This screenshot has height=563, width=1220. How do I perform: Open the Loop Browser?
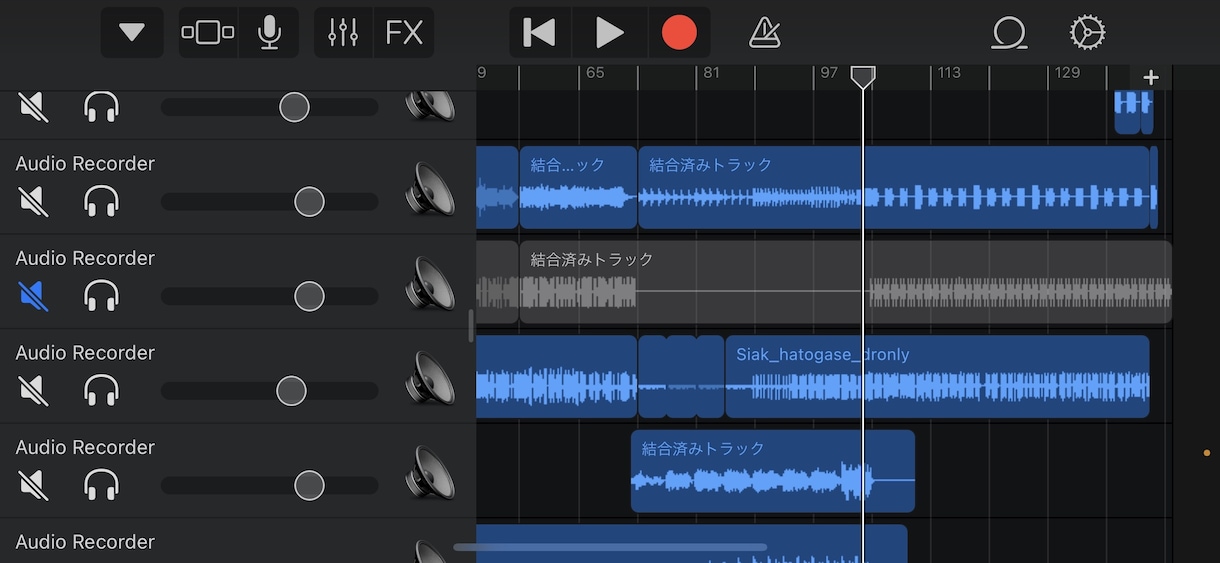coord(1009,33)
